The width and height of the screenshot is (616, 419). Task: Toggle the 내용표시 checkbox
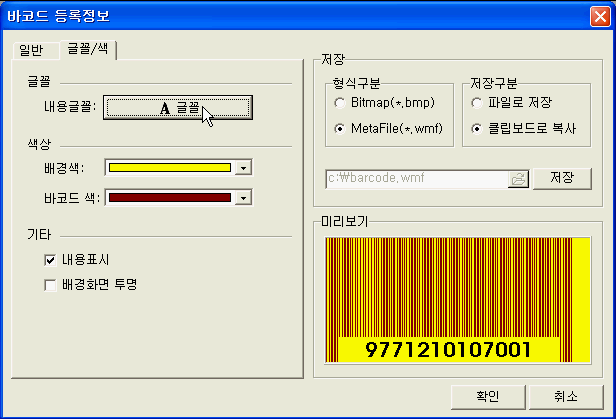pyautogui.click(x=50, y=260)
